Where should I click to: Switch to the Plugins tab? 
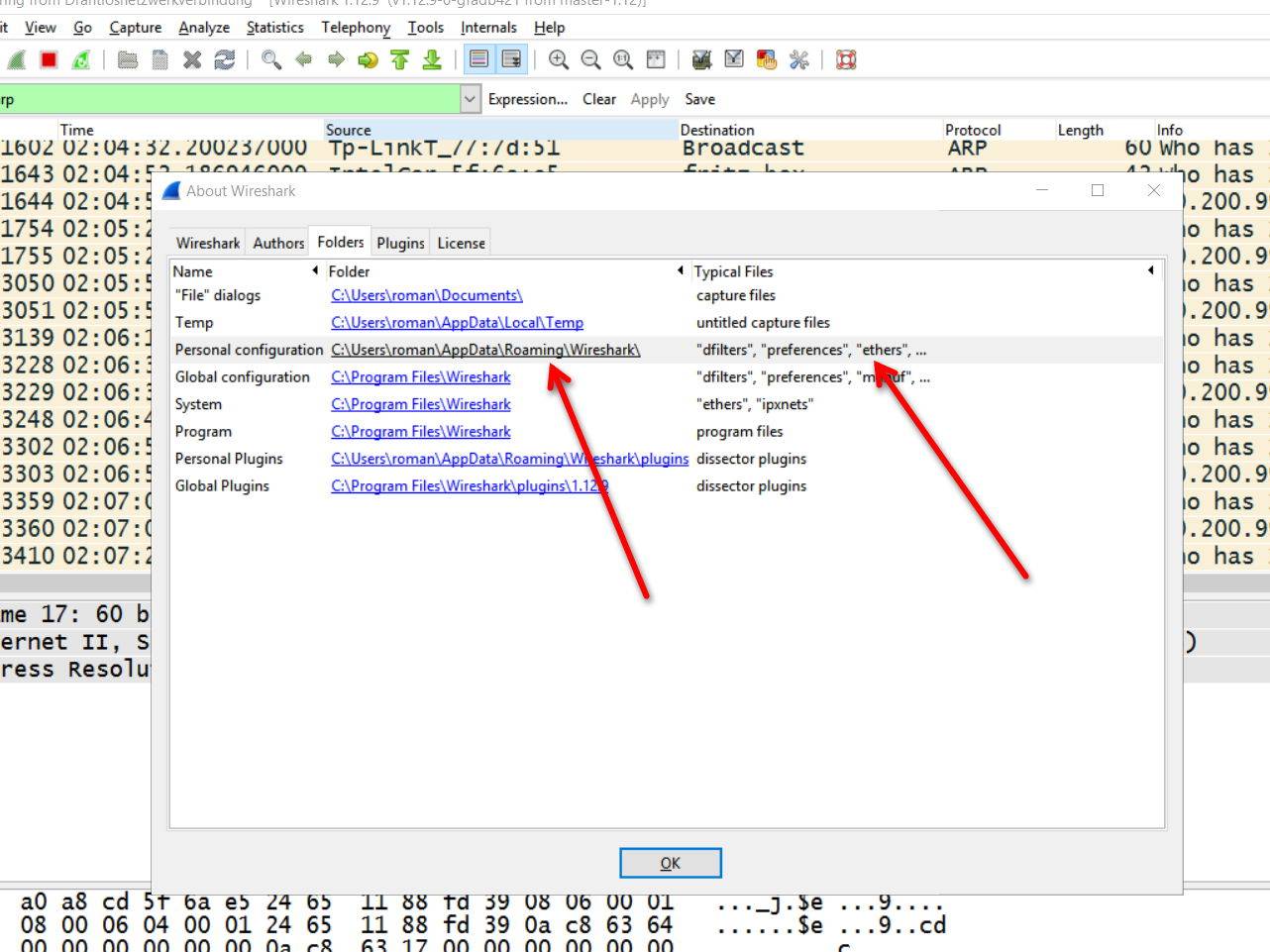(x=400, y=243)
